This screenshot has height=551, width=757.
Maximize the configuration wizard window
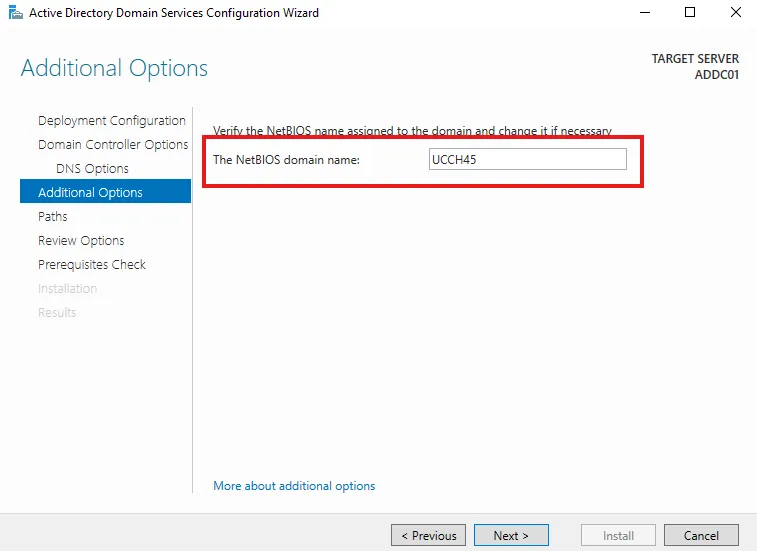click(689, 13)
